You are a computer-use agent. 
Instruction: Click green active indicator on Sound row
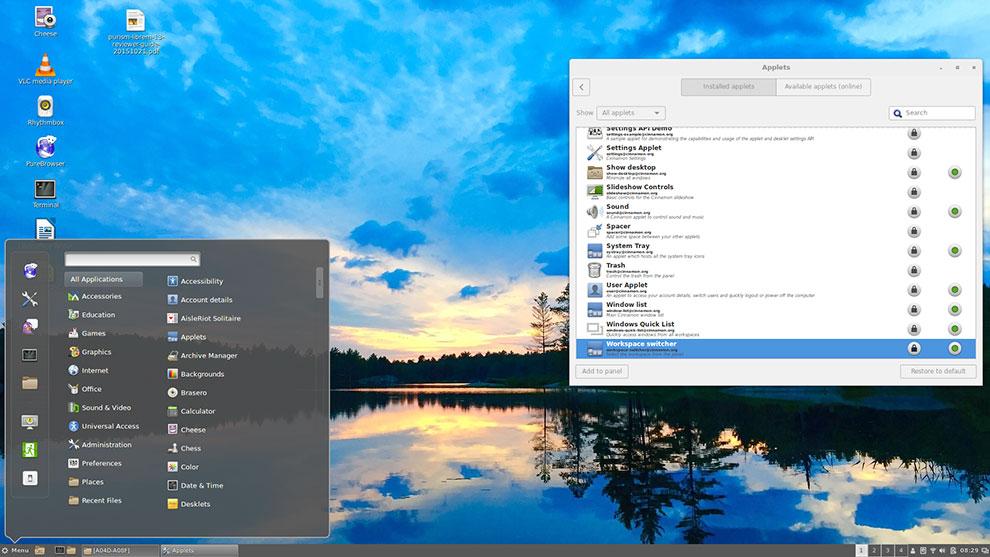tap(955, 212)
